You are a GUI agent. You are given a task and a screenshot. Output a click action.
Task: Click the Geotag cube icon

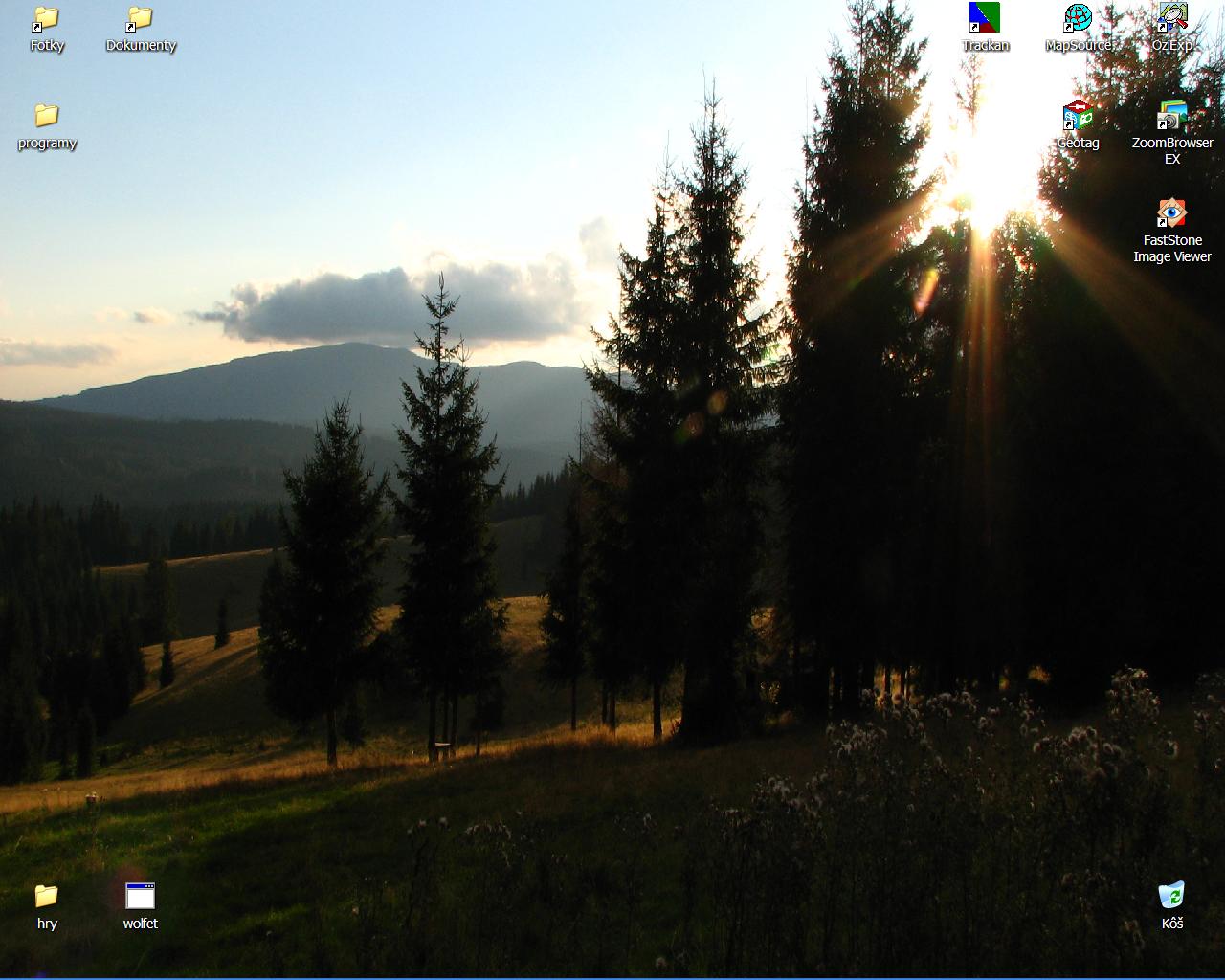coord(1078,116)
